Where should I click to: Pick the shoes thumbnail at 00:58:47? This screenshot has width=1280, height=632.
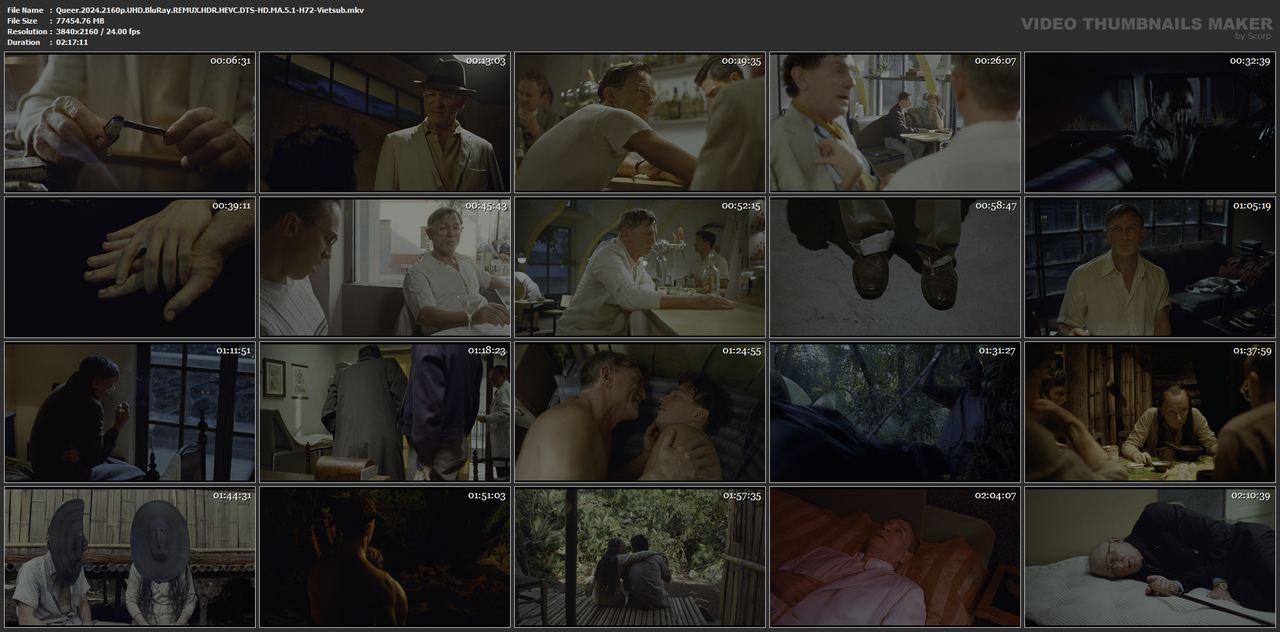(895, 267)
